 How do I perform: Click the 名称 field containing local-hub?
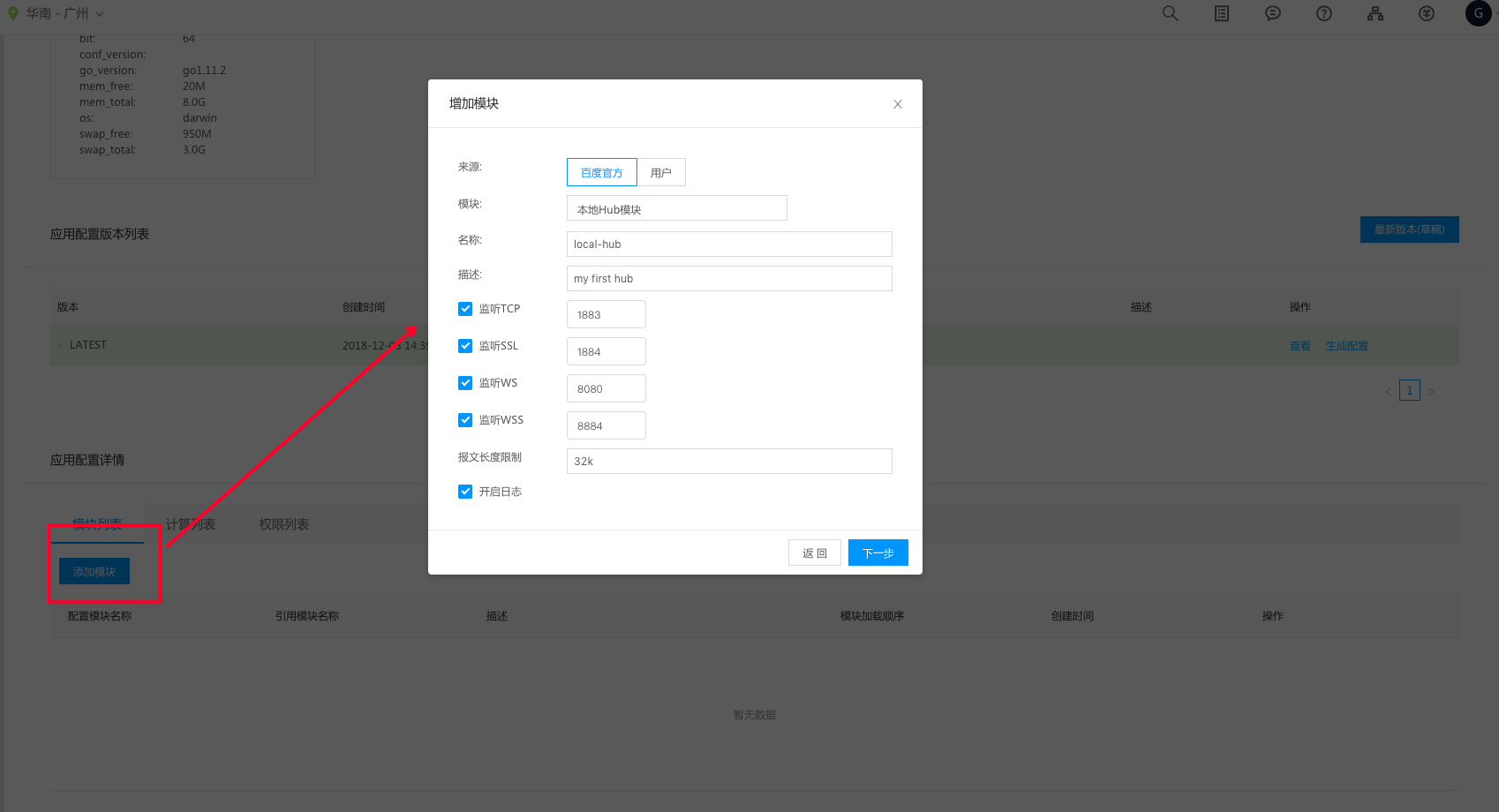click(729, 244)
